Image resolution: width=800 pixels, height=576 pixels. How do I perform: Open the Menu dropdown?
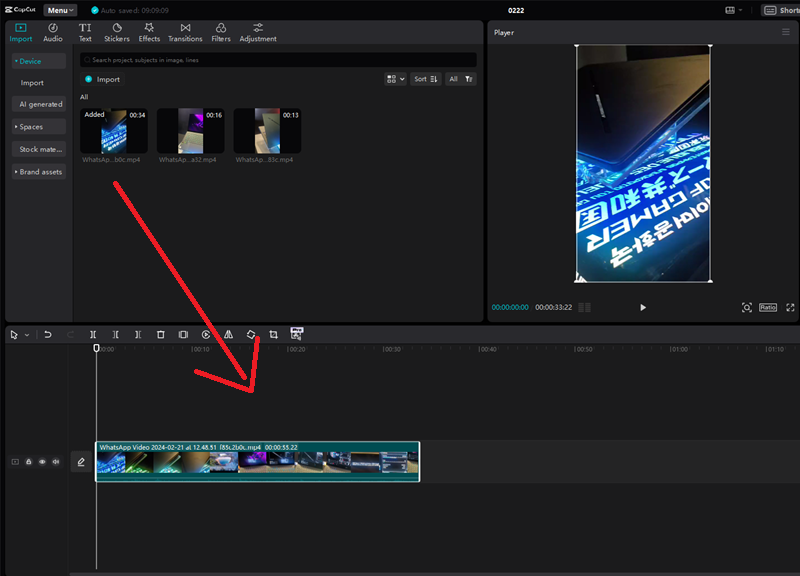[x=60, y=10]
